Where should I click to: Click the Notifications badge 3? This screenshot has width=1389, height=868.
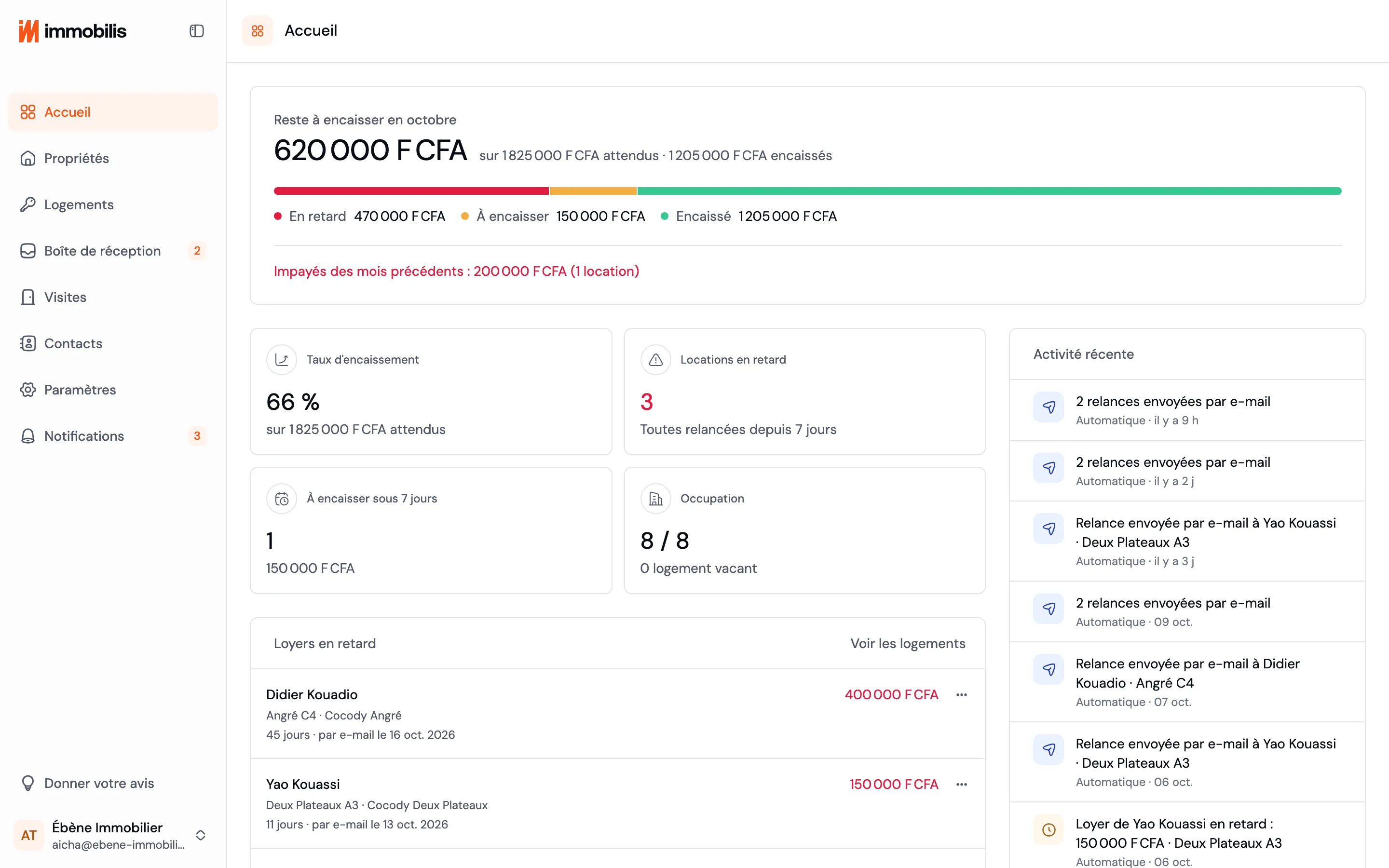[x=197, y=436]
